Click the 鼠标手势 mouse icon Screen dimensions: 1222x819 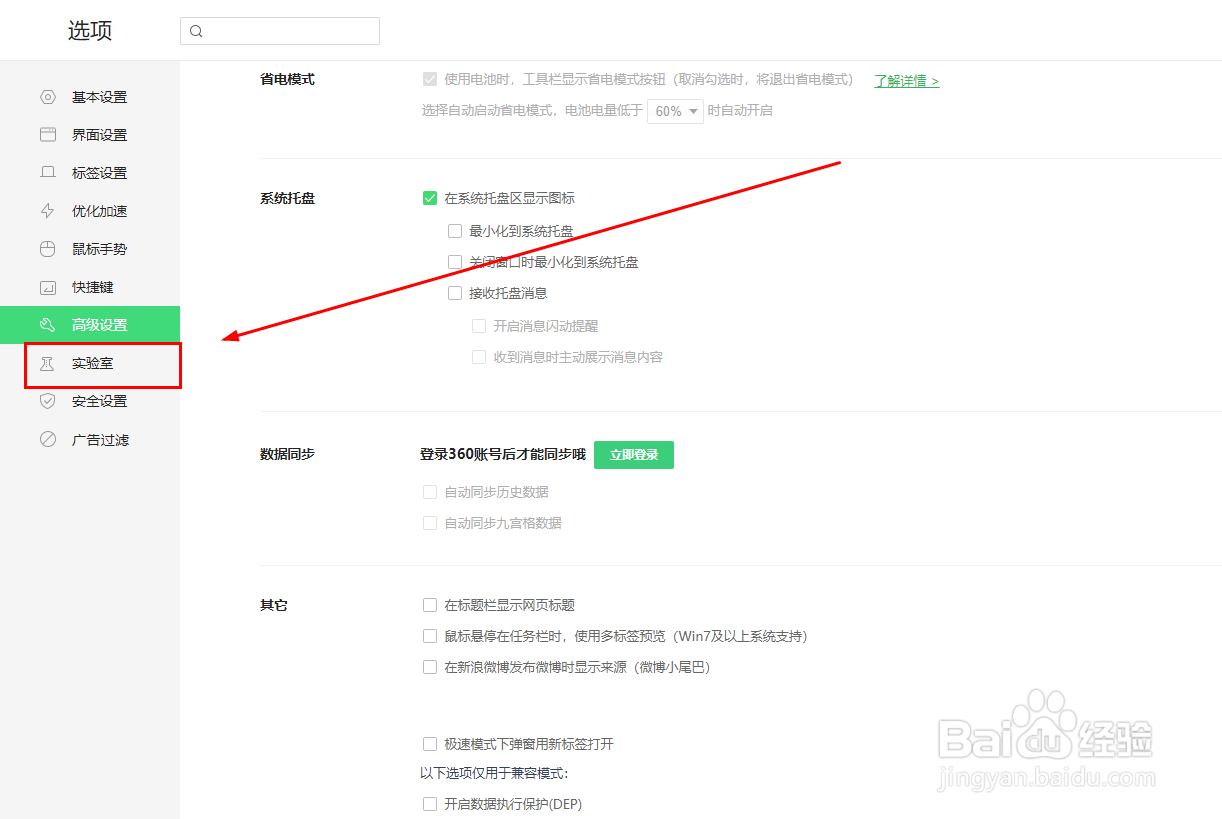[47, 249]
